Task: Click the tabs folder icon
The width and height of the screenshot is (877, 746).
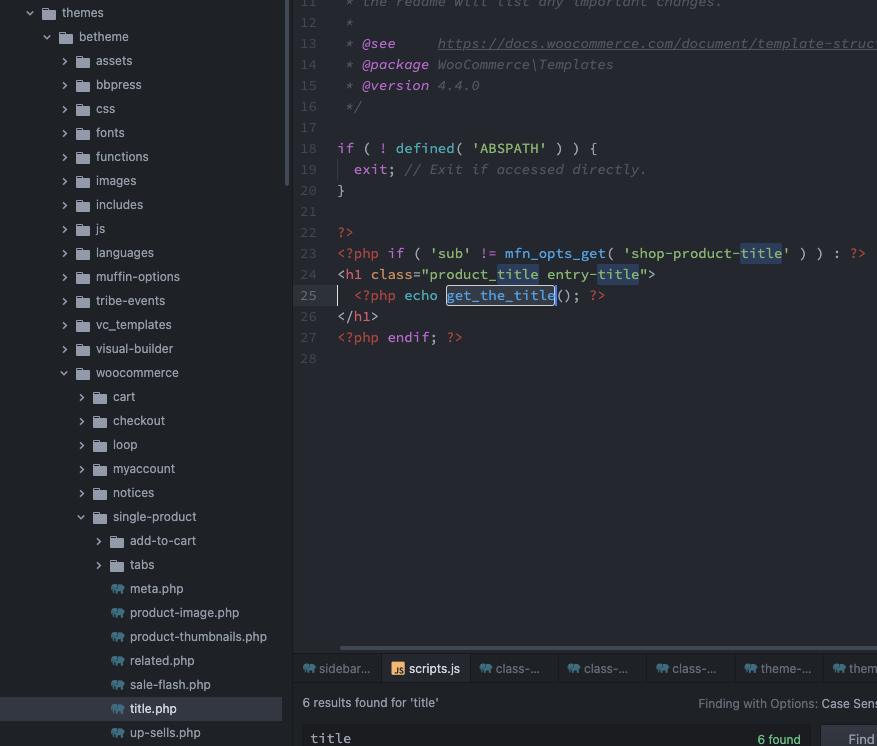Action: [x=117, y=566]
